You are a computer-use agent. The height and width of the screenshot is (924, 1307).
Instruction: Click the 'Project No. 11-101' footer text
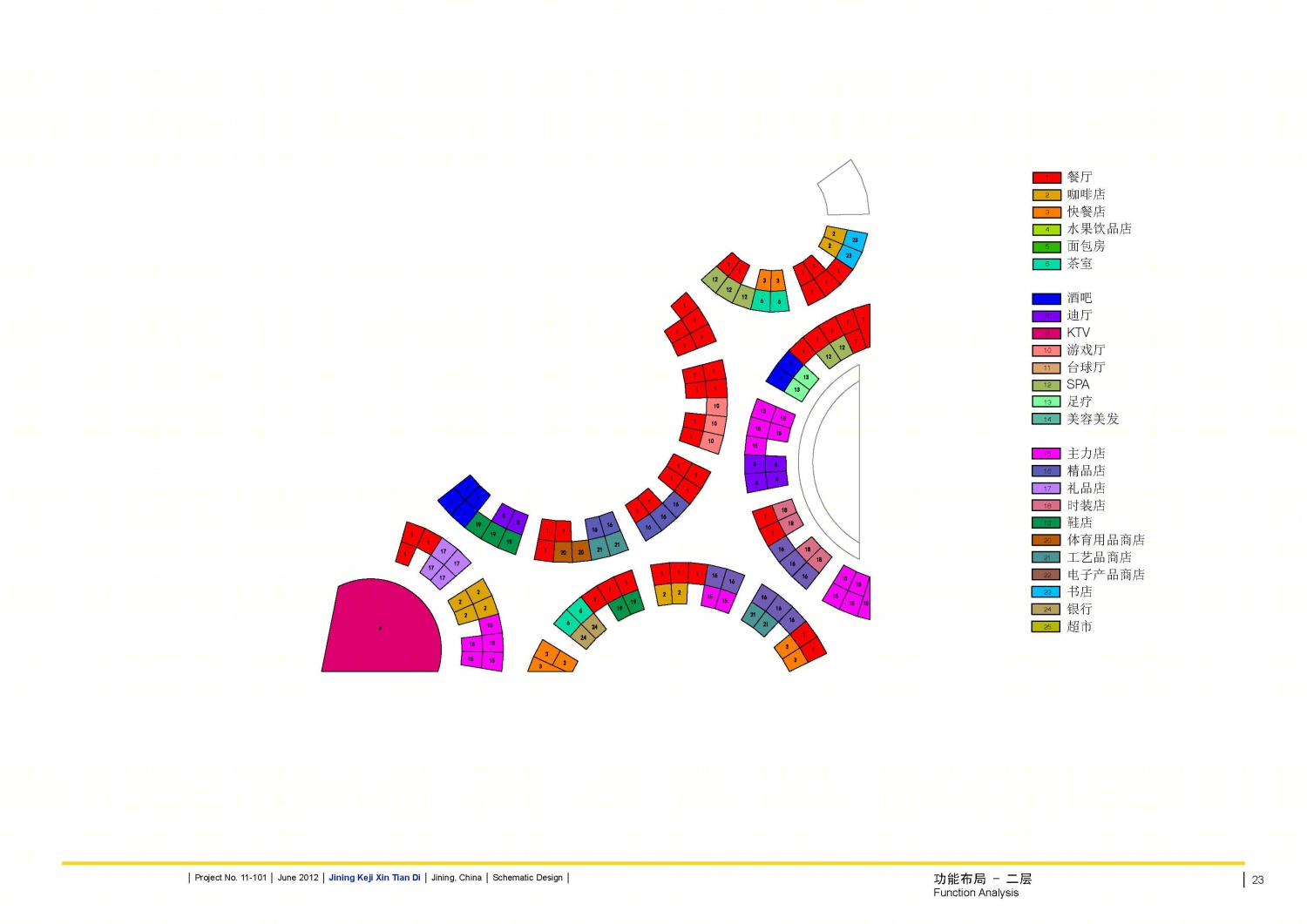230,878
